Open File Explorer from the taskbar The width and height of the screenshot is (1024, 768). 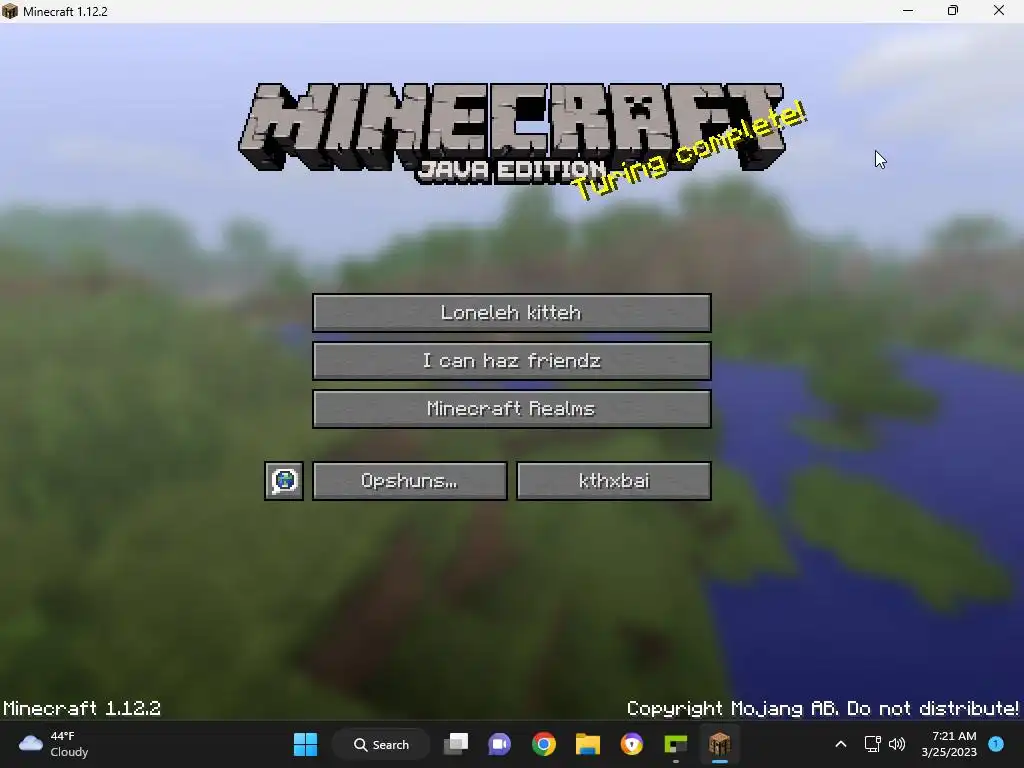click(588, 744)
